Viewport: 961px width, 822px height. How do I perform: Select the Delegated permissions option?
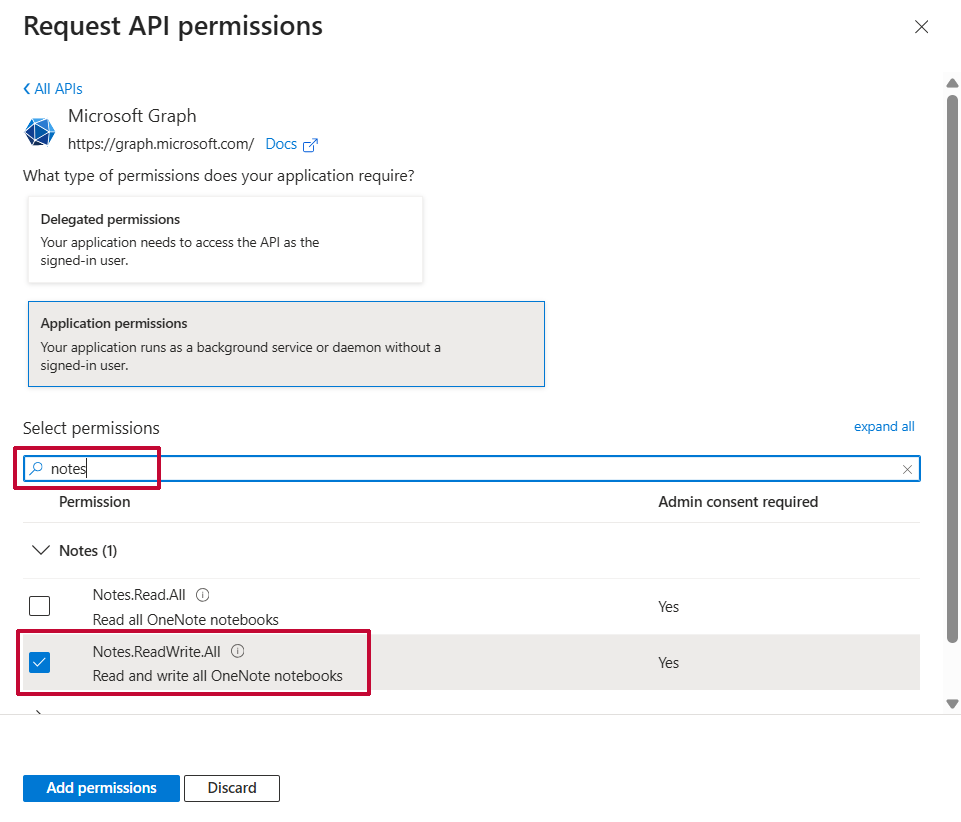pos(225,239)
